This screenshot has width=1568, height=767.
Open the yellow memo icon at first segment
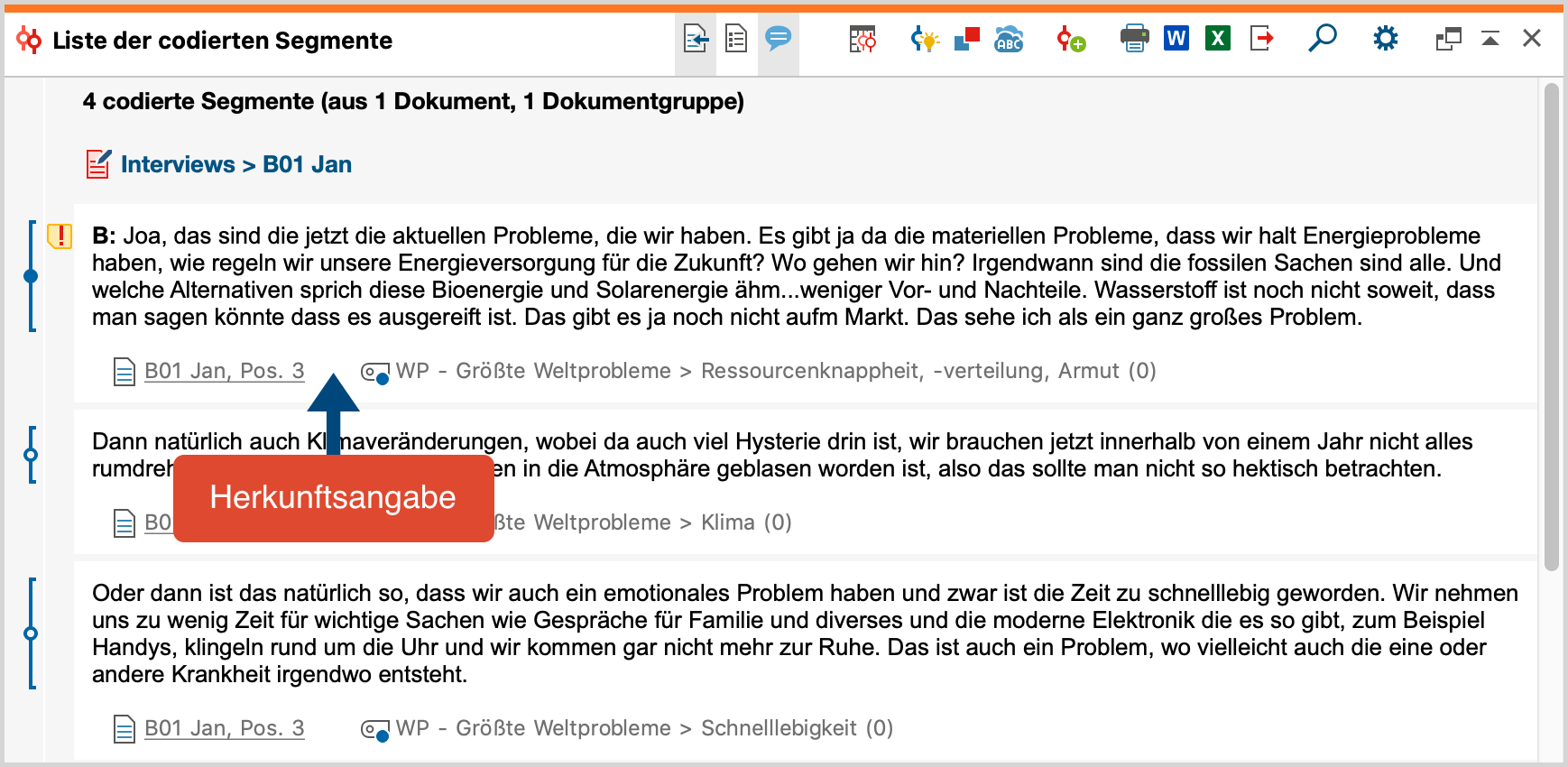tap(60, 236)
